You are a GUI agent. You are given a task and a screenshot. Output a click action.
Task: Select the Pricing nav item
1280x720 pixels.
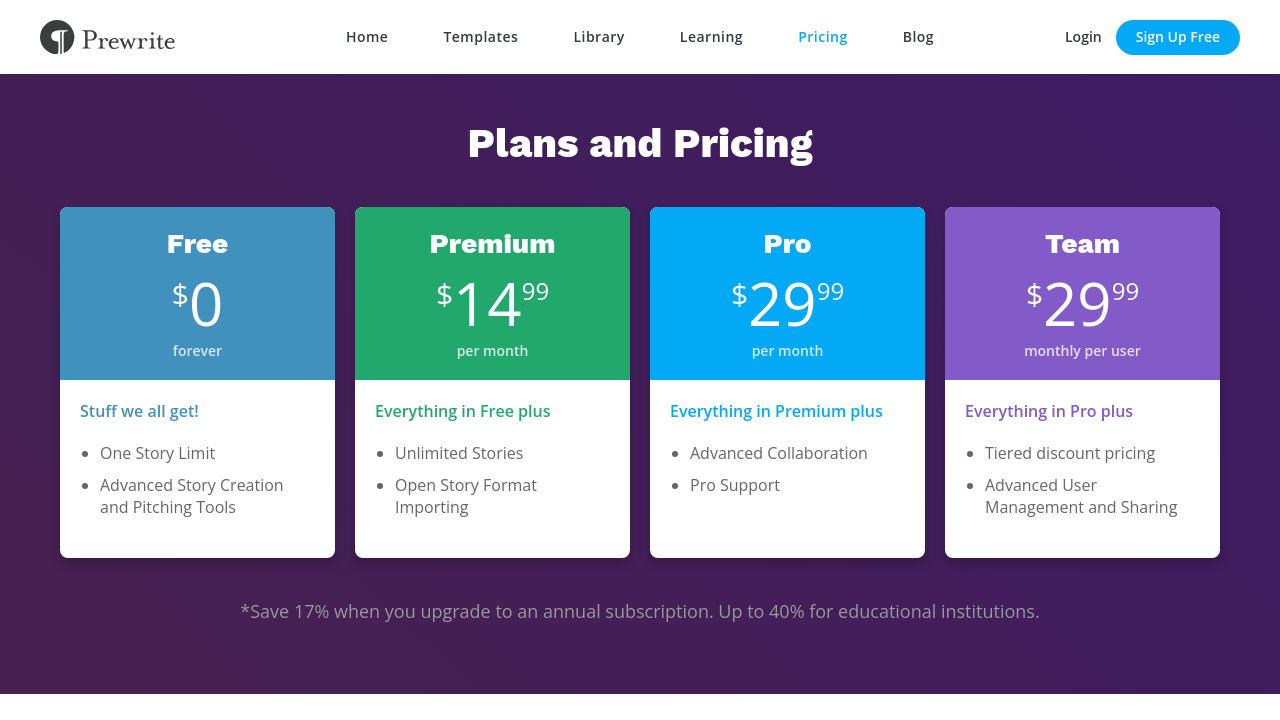823,37
